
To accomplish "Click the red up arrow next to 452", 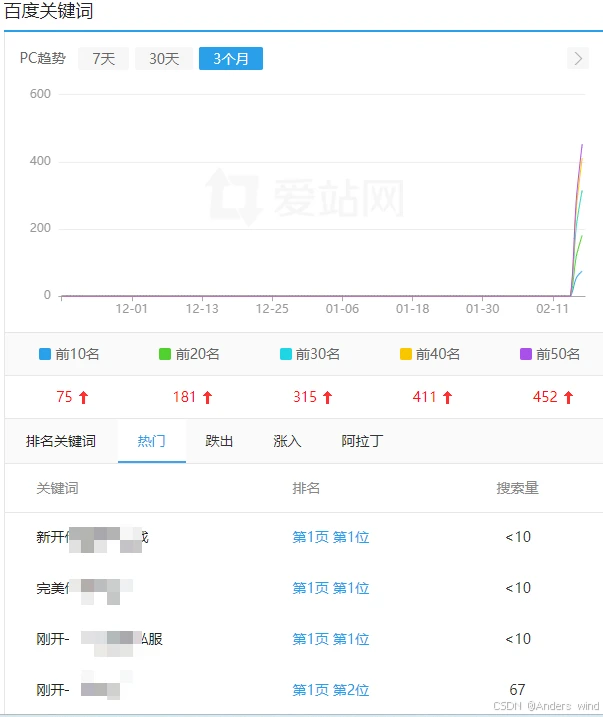I will (x=568, y=398).
